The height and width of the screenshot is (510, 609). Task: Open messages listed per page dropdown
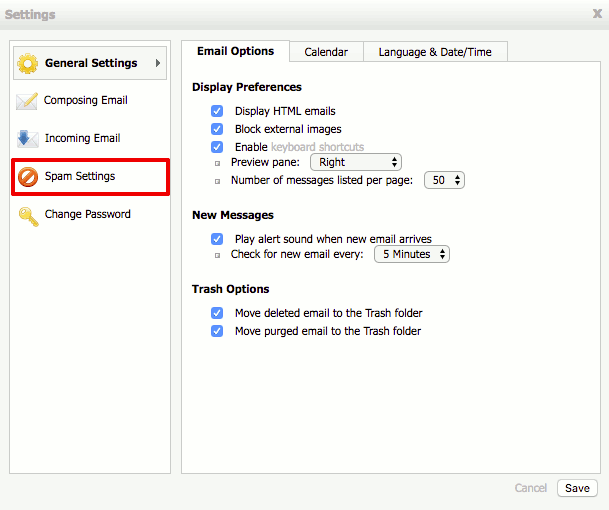(444, 180)
